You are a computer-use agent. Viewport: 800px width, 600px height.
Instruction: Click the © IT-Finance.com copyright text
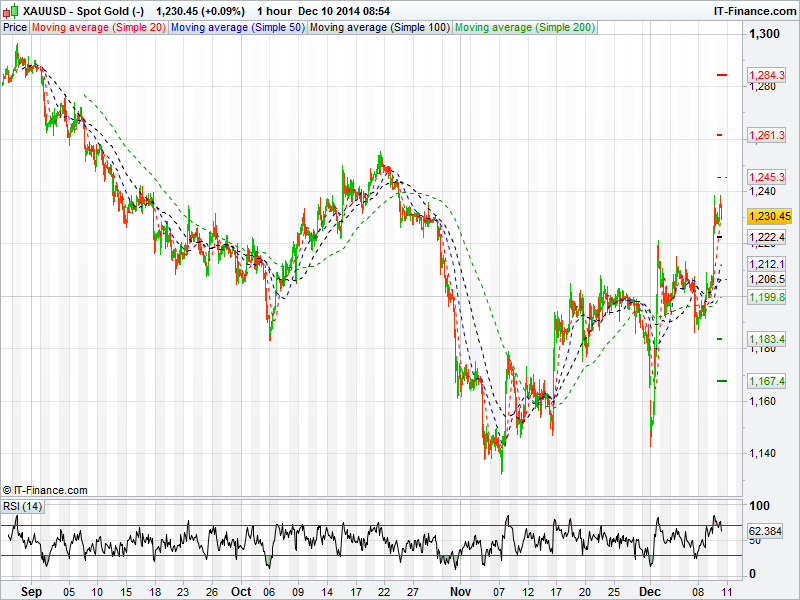(x=45, y=490)
